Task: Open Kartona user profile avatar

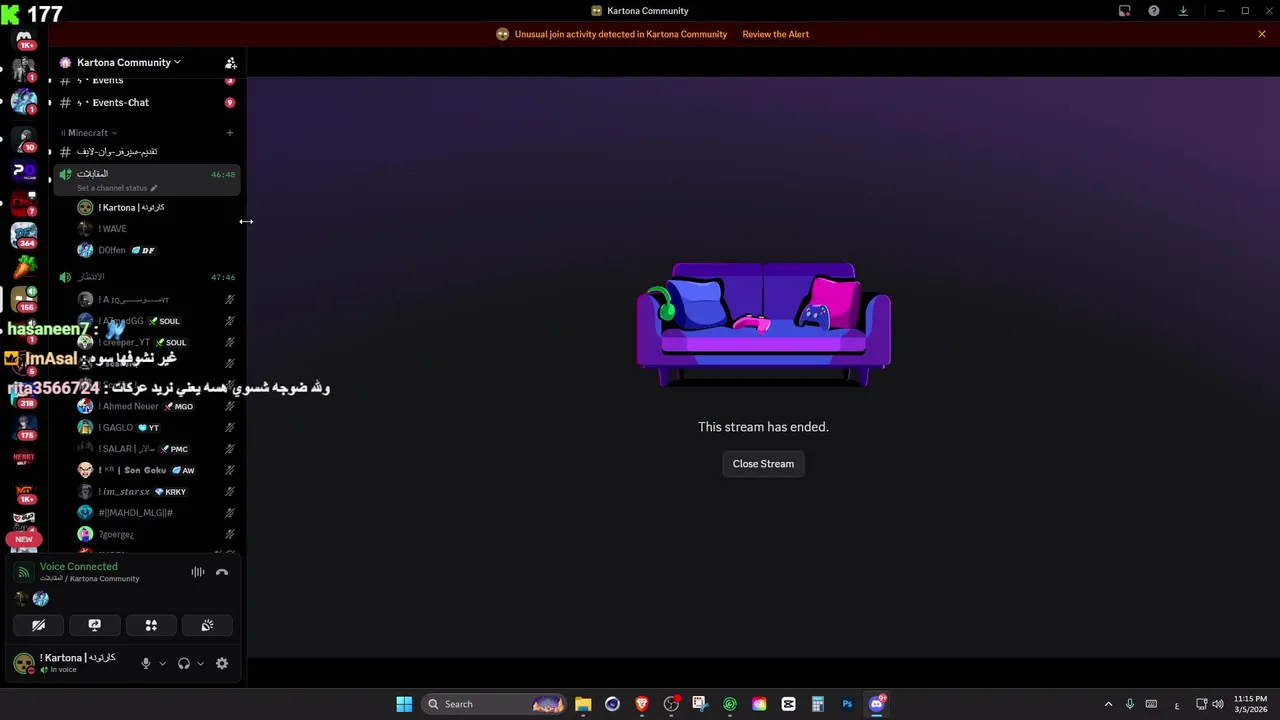Action: click(23, 663)
